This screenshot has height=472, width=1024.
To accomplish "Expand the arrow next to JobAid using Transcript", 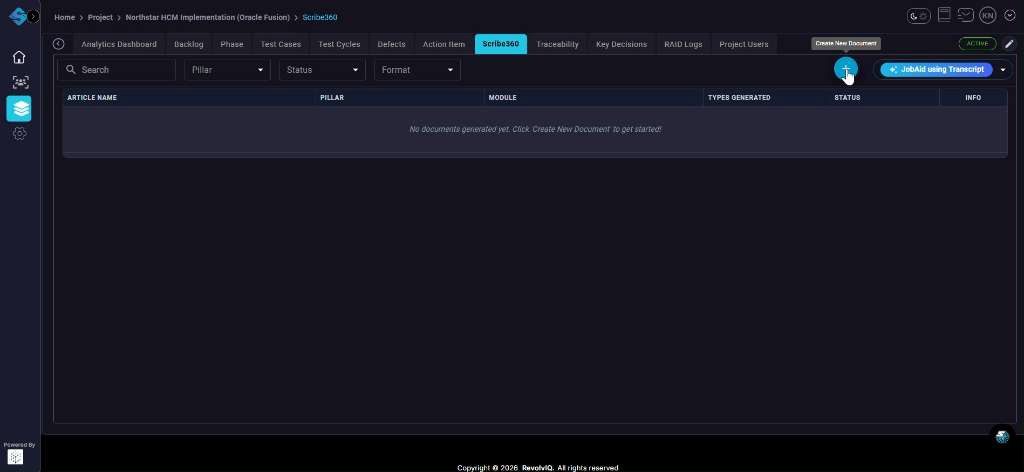I will click(x=1003, y=70).
